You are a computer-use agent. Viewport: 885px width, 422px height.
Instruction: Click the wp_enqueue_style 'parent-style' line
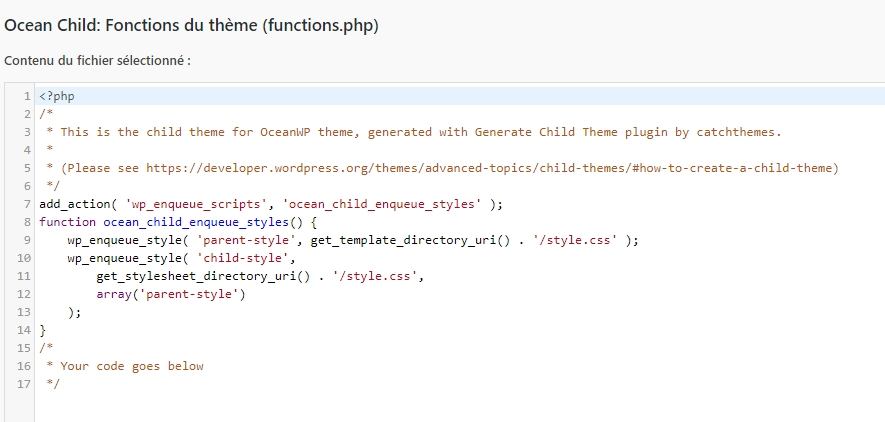tap(353, 240)
